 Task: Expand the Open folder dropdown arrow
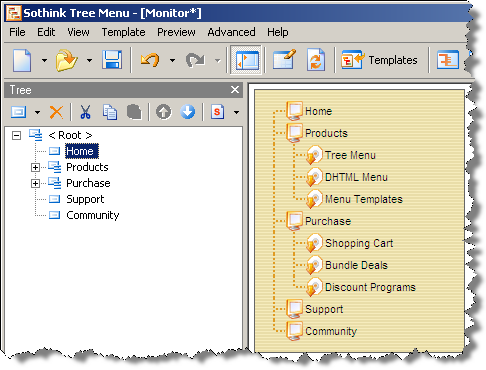89,60
